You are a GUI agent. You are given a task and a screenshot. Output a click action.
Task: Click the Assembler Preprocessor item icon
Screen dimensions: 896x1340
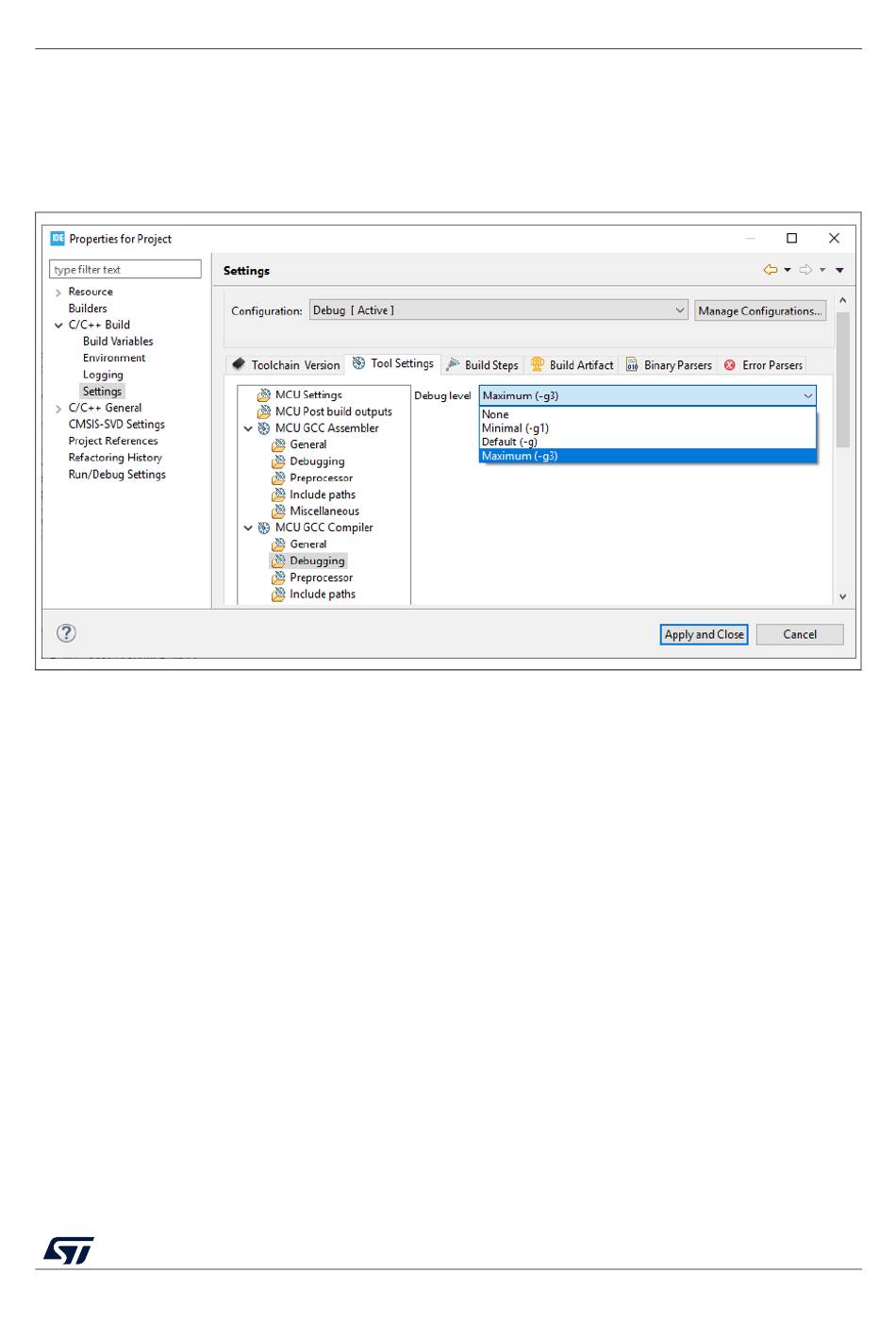278,477
